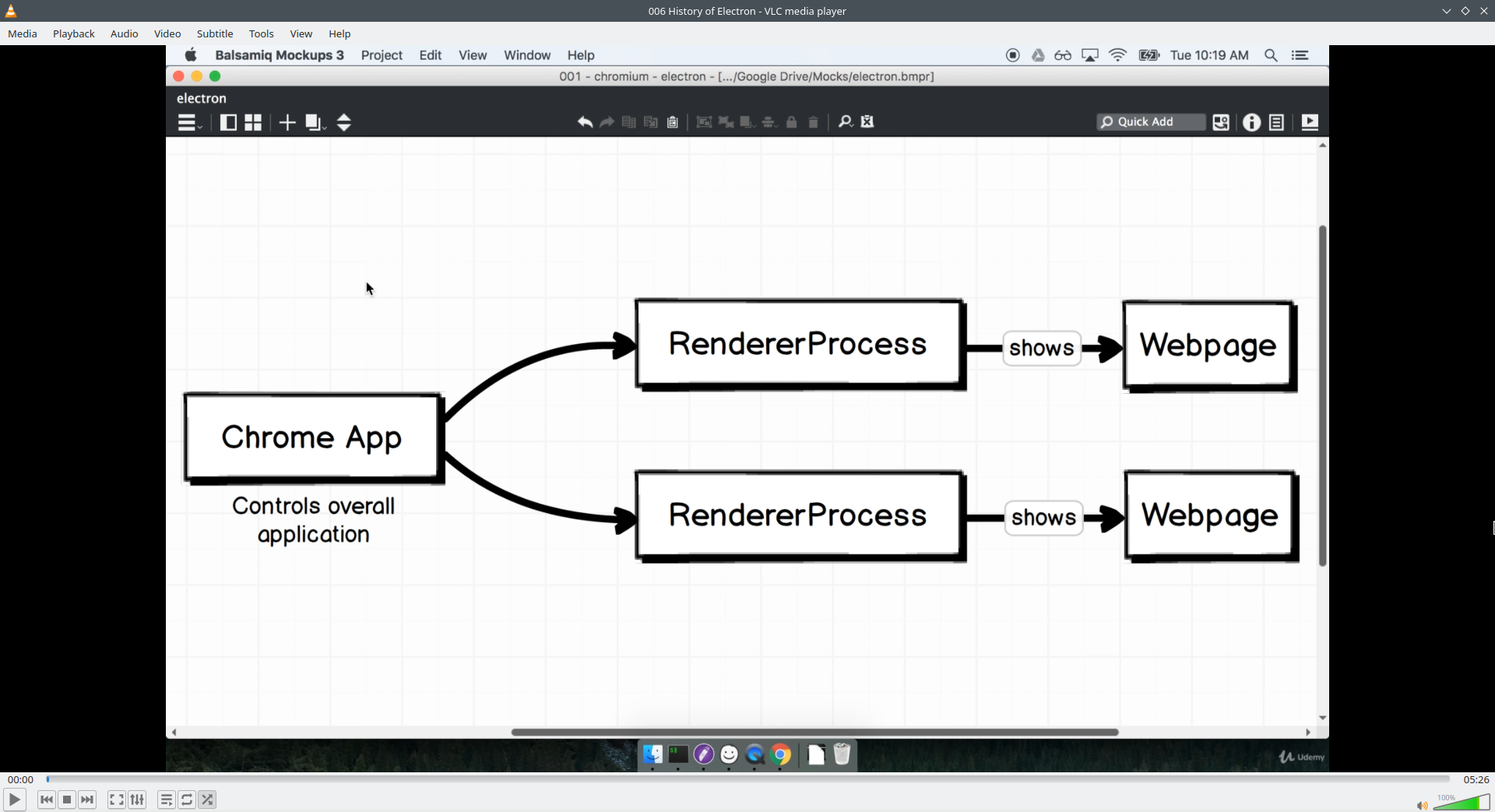Click the Quick Add search field
Image resolution: width=1495 pixels, height=812 pixels.
pyautogui.click(x=1151, y=121)
